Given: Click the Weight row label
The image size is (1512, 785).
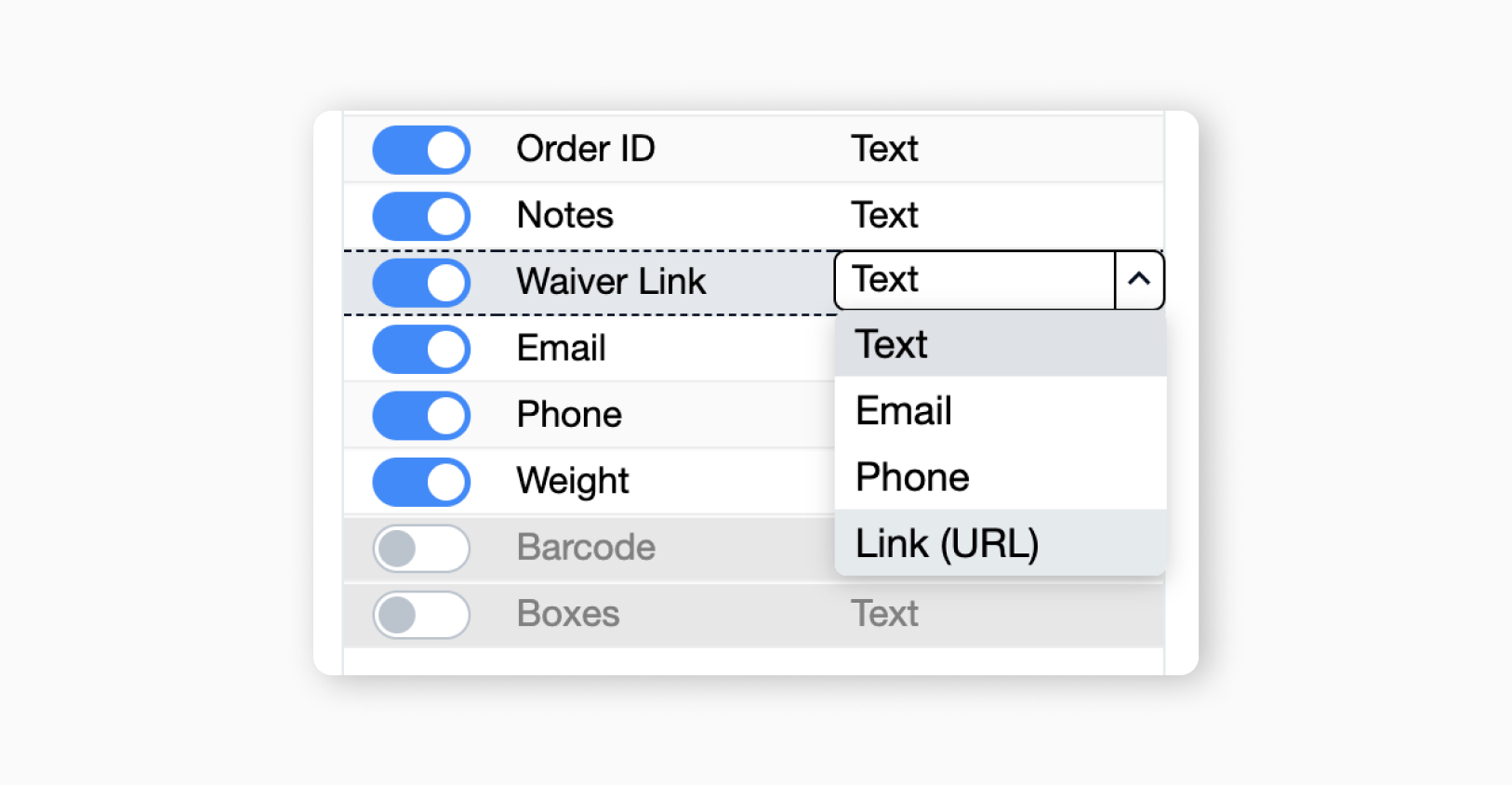Looking at the screenshot, I should click(x=573, y=481).
